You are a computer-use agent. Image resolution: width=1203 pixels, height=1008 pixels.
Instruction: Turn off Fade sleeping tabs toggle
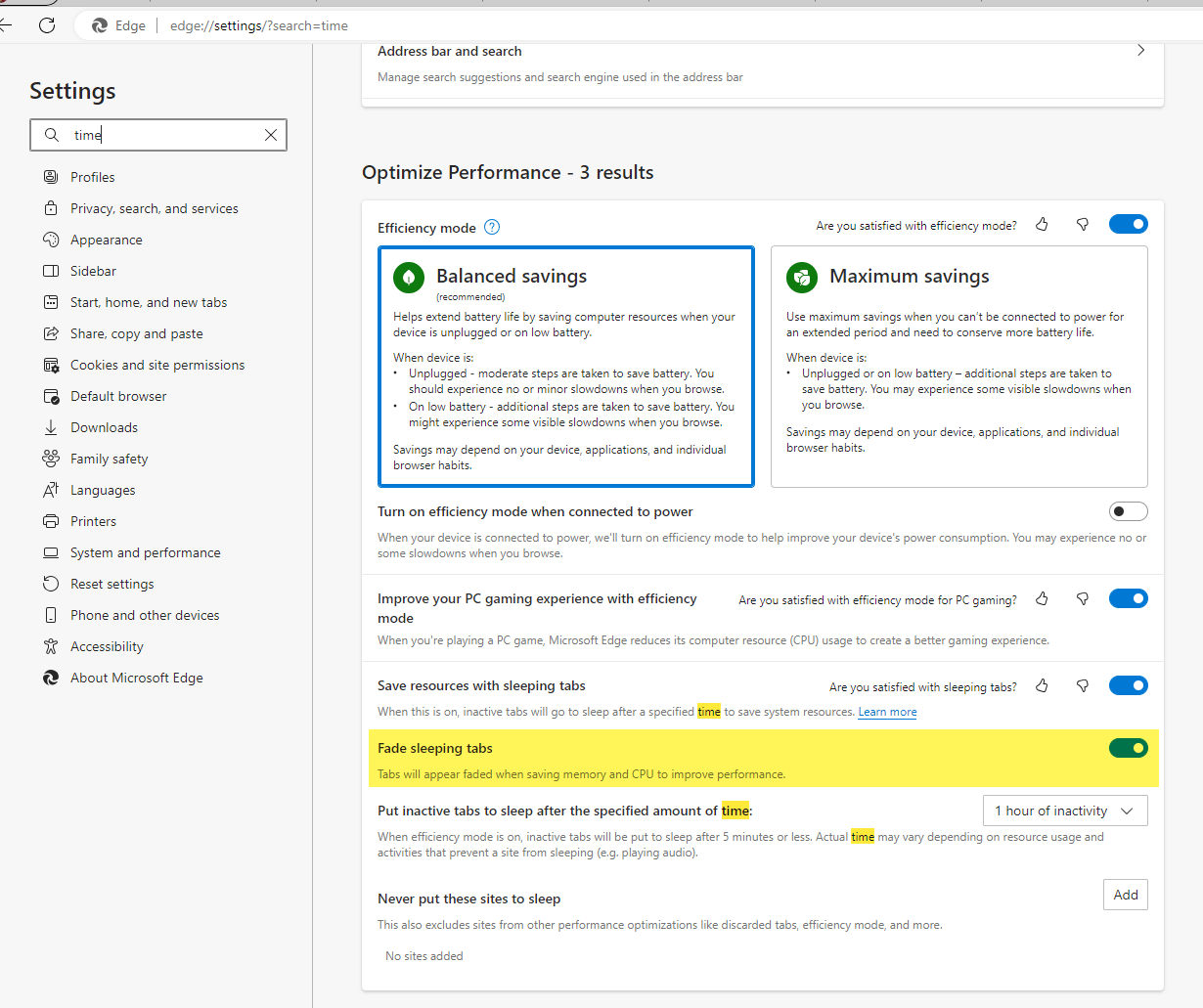click(1128, 748)
